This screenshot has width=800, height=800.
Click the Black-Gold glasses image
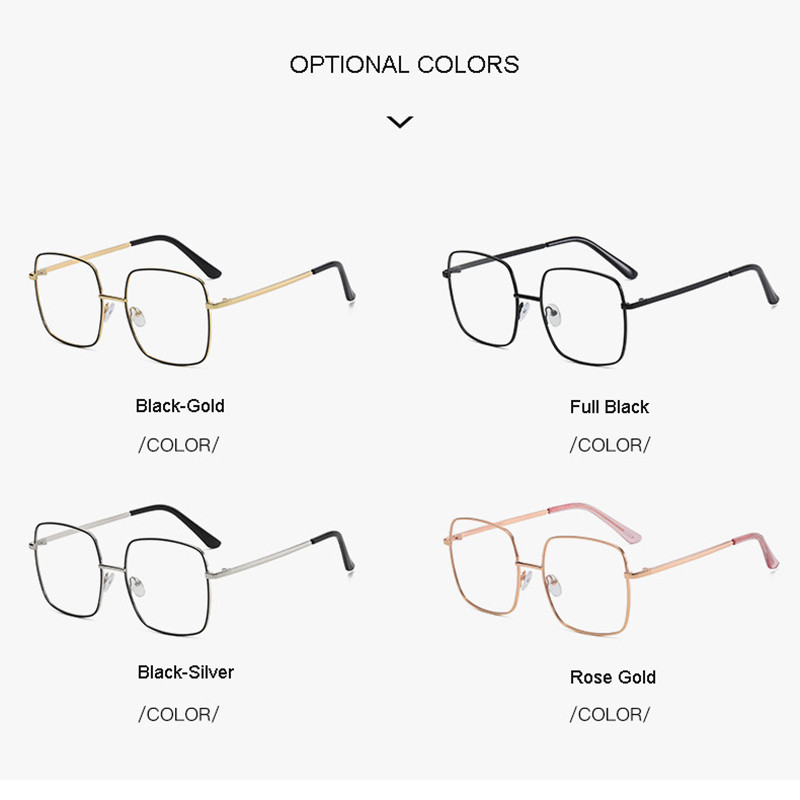[192, 300]
